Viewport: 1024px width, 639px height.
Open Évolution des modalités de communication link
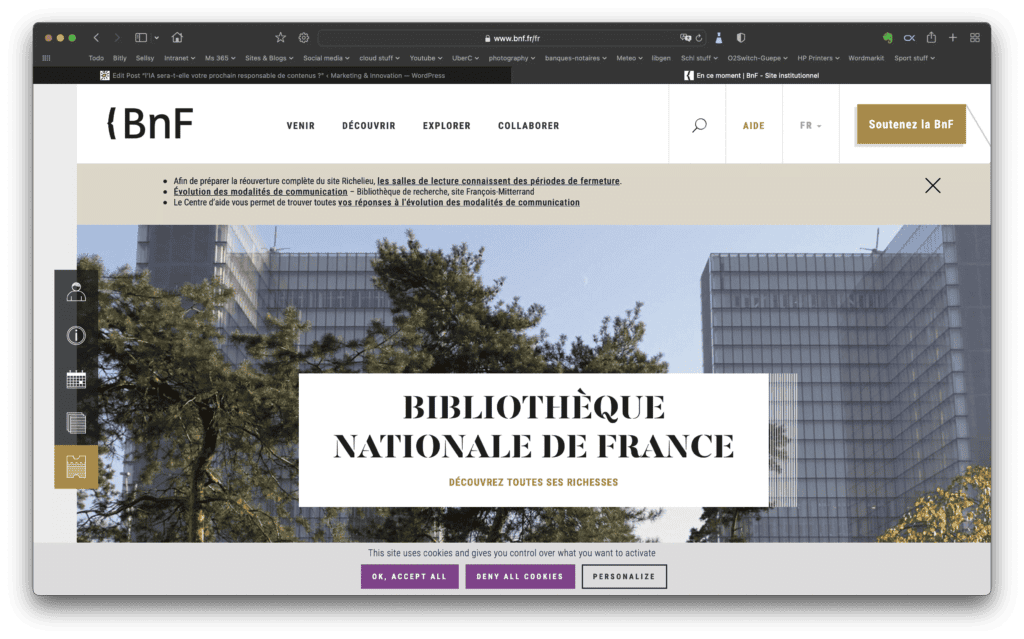point(260,191)
